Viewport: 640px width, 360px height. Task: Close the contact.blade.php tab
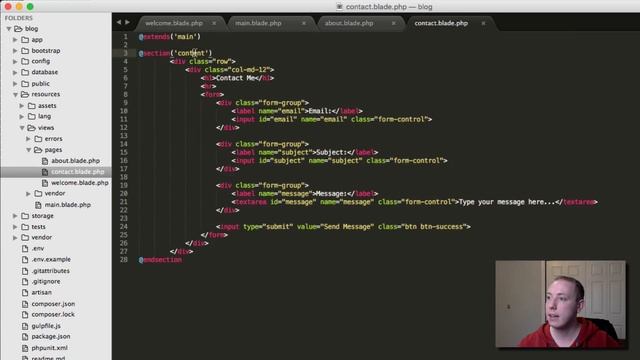(x=483, y=23)
